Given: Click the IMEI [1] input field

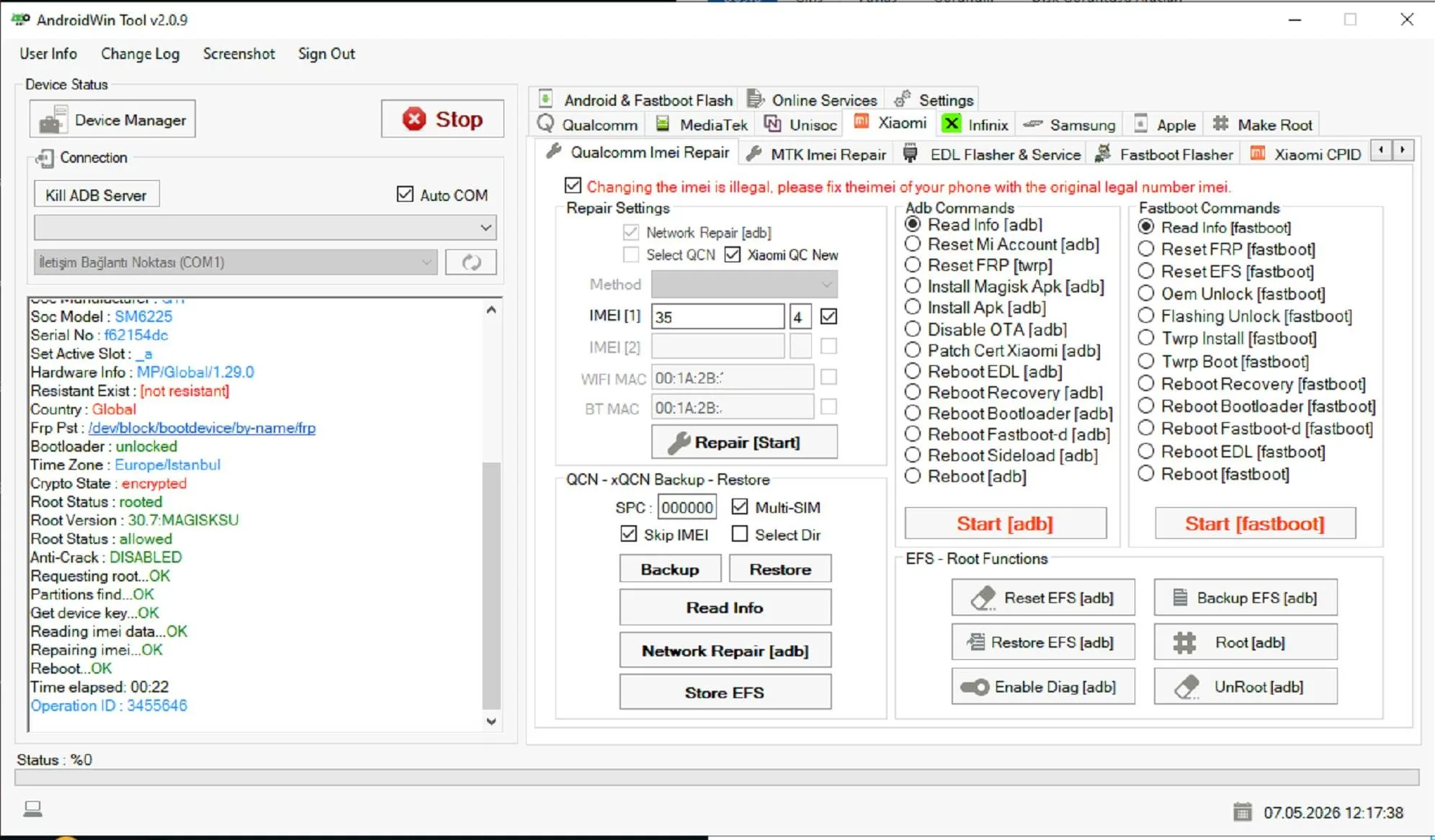Looking at the screenshot, I should pyautogui.click(x=717, y=316).
